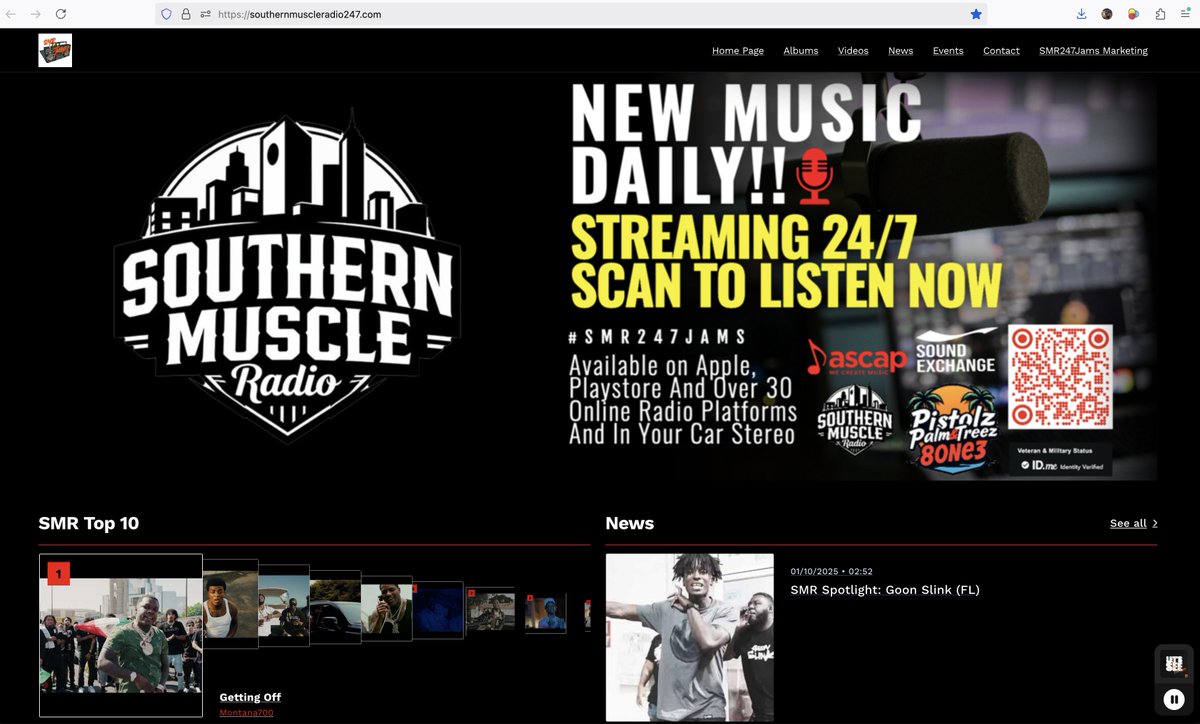The width and height of the screenshot is (1200, 724).
Task: View site security via the padlock icon
Action: [186, 14]
